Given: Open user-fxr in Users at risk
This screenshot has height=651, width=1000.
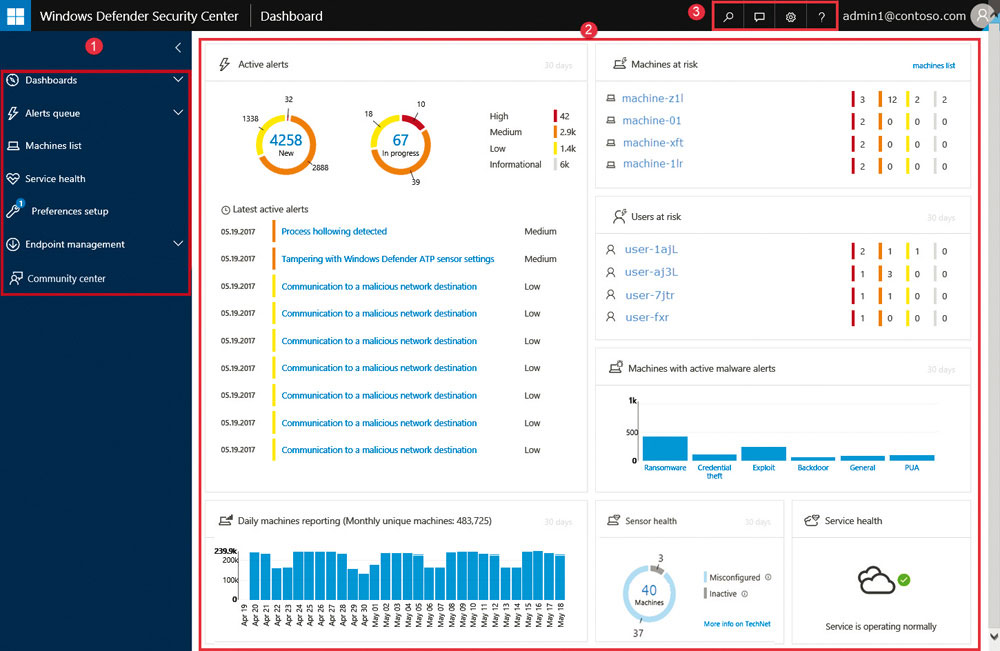Looking at the screenshot, I should [647, 318].
